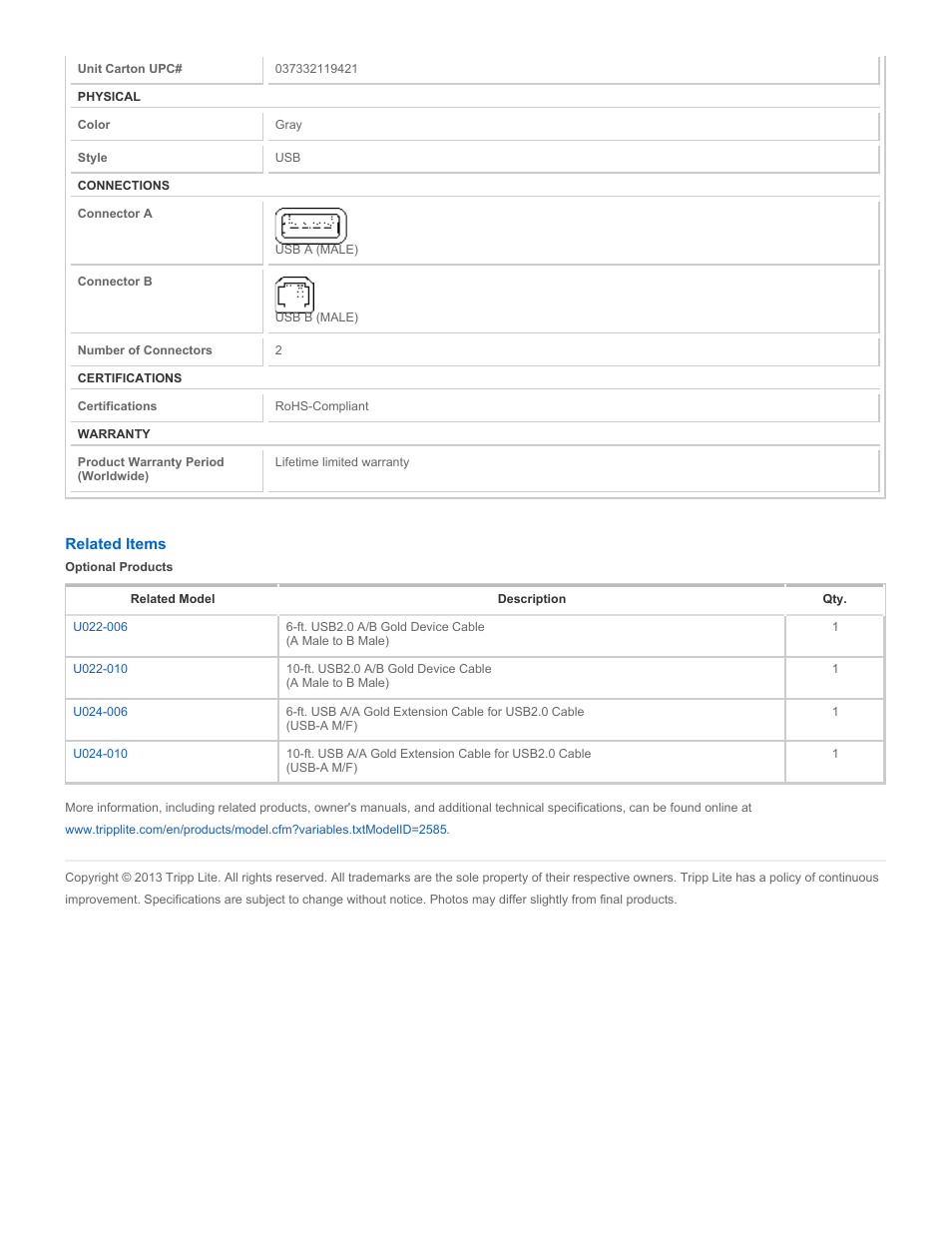952x1233 pixels.
Task: Click the Connector B row label
Action: [115, 282]
